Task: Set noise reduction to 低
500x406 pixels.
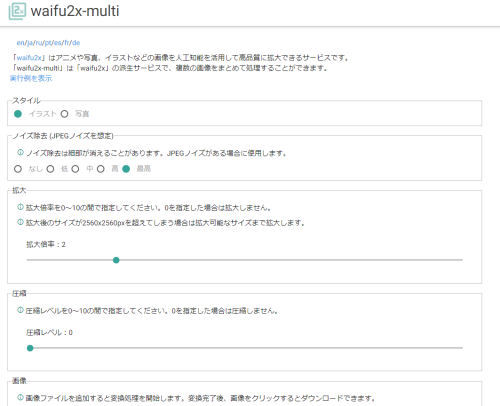Action: coord(50,169)
